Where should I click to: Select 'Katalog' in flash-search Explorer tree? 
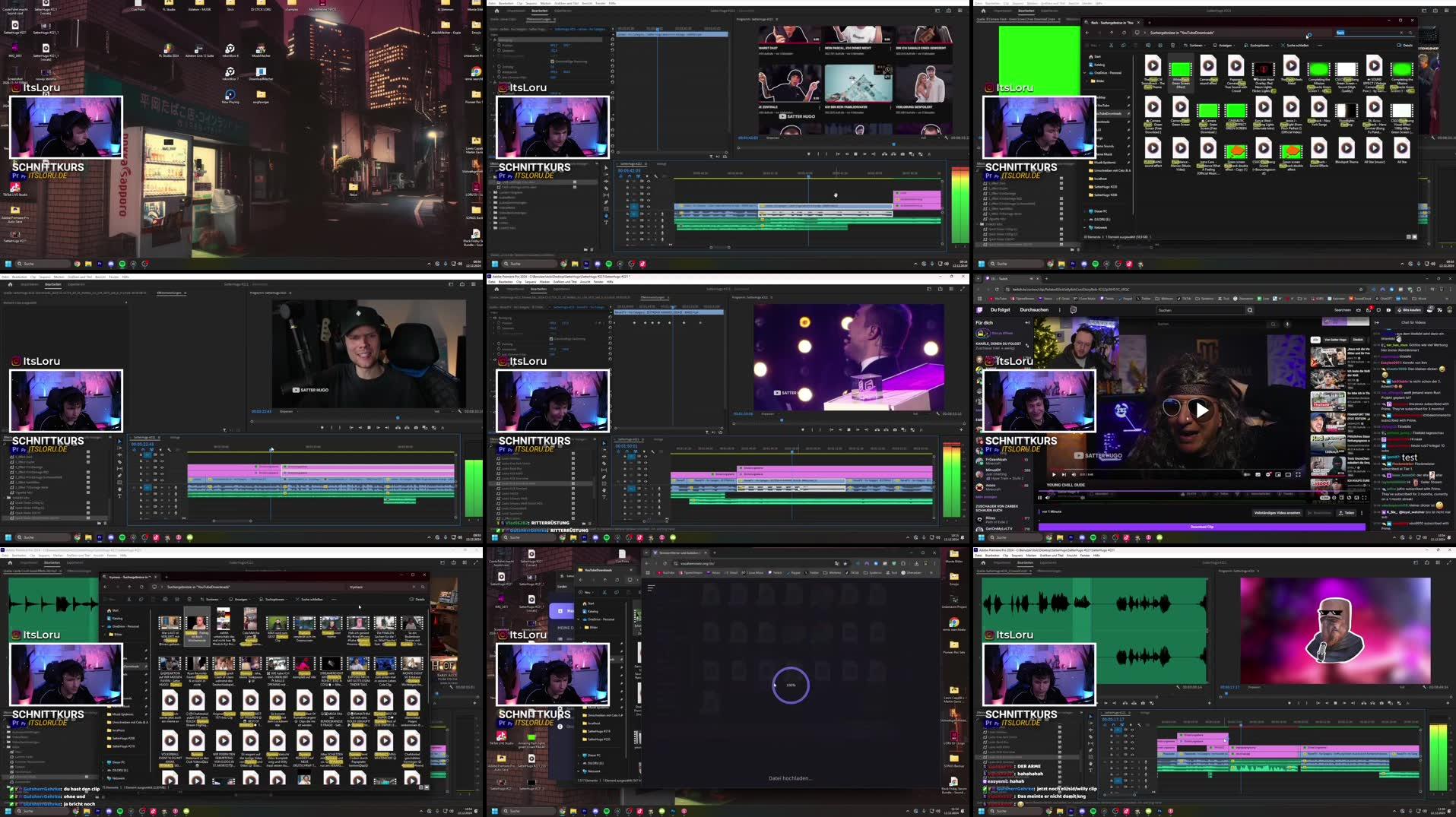(1096, 65)
